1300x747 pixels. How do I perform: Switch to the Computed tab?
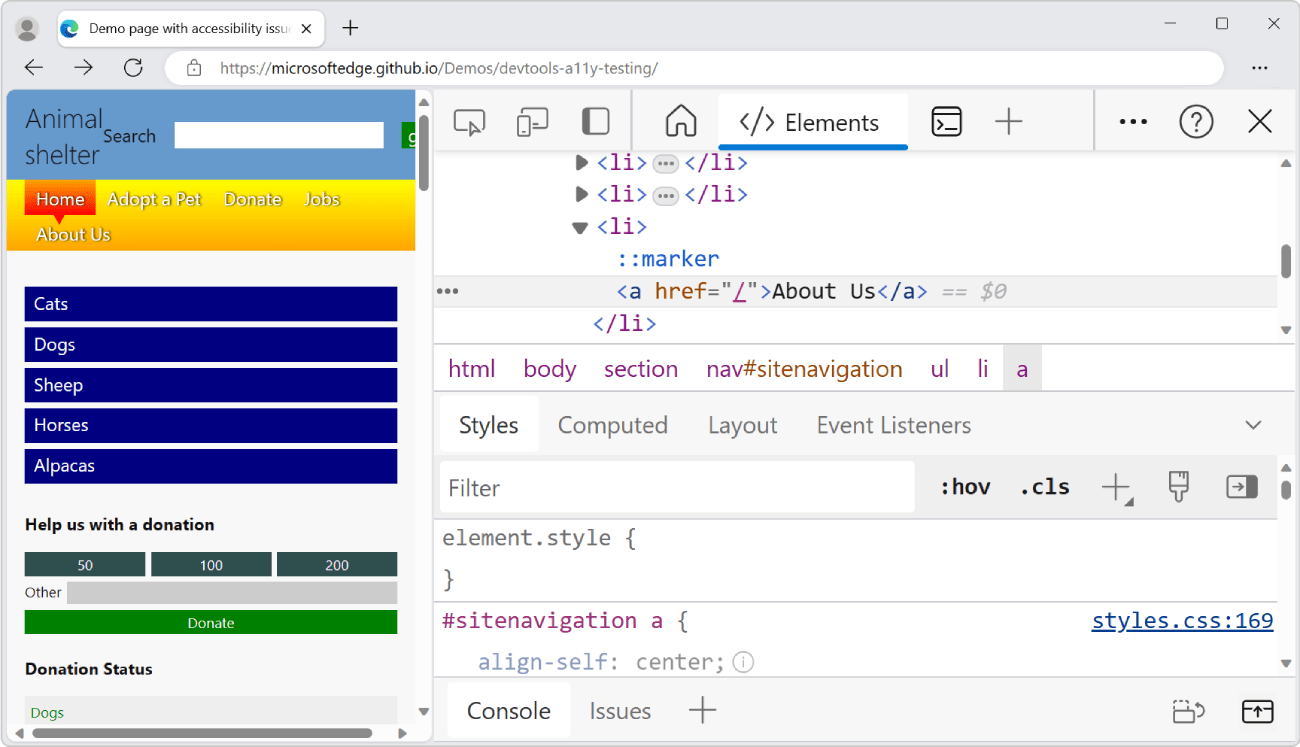coord(613,425)
